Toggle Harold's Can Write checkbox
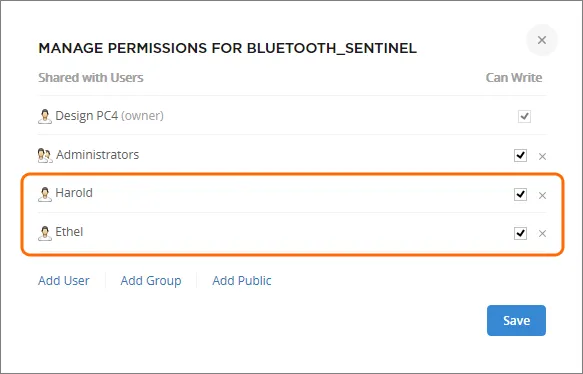Screen dimensions: 583x374 pyautogui.click(x=520, y=194)
